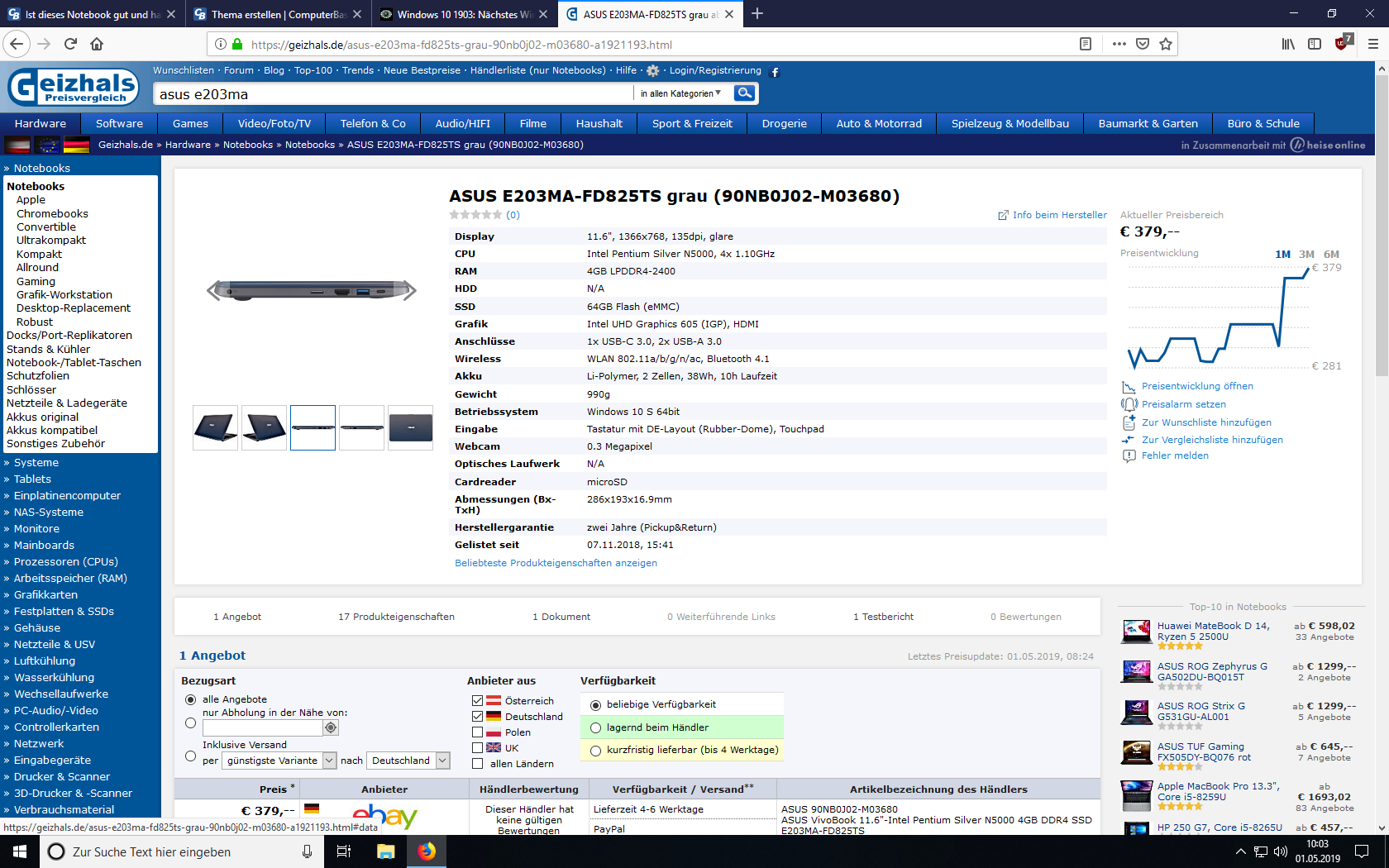The image size is (1389, 868).
Task: Select 'Inklusive Versand' radio button
Action: click(x=191, y=756)
